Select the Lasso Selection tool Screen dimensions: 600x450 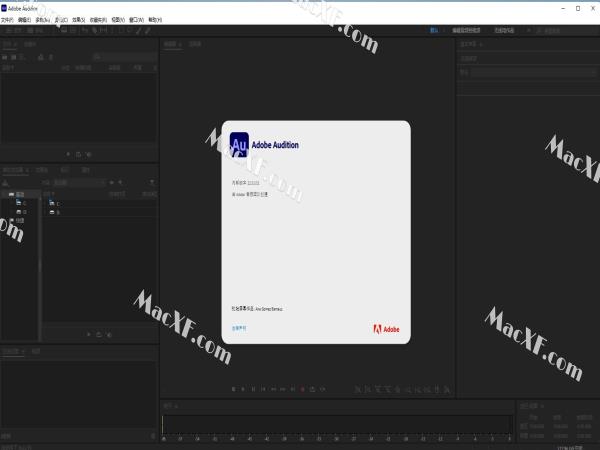coord(130,30)
